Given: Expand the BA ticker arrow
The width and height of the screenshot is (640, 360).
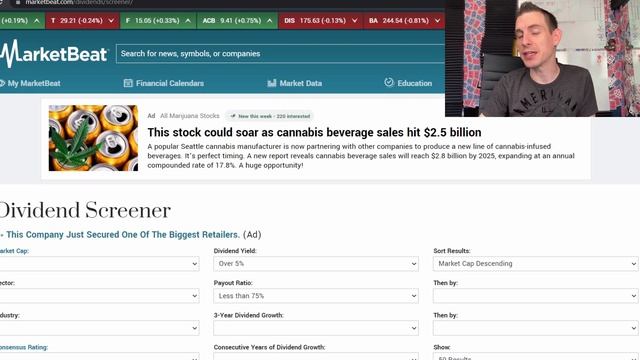Looking at the screenshot, I should tap(437, 20).
